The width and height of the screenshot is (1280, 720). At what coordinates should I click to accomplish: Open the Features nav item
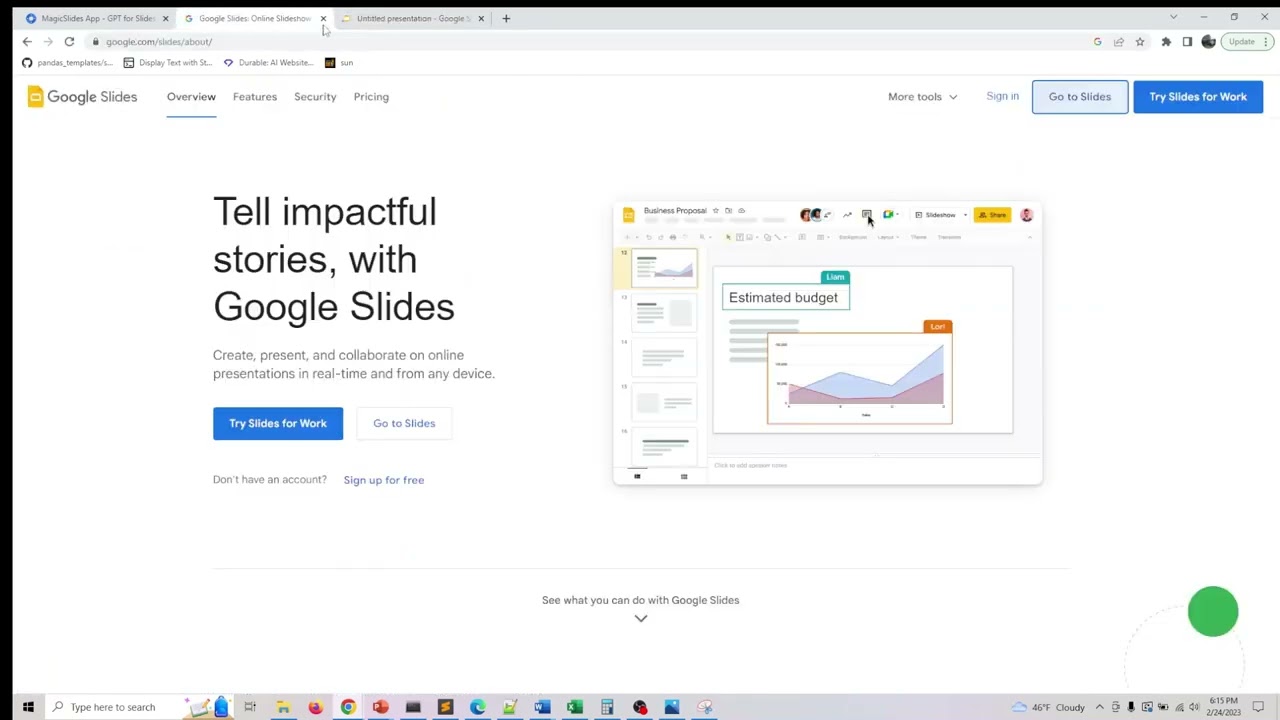click(x=255, y=97)
